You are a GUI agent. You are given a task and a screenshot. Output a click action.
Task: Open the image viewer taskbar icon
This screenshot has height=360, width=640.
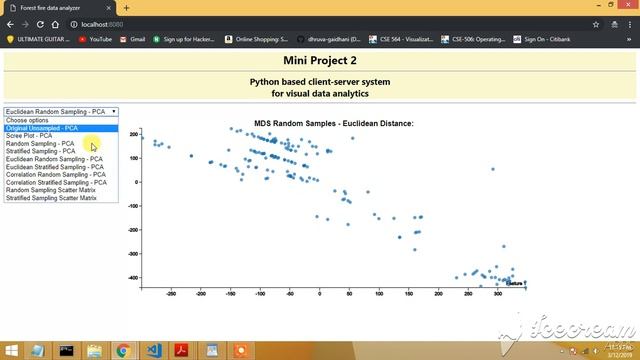[212, 351]
